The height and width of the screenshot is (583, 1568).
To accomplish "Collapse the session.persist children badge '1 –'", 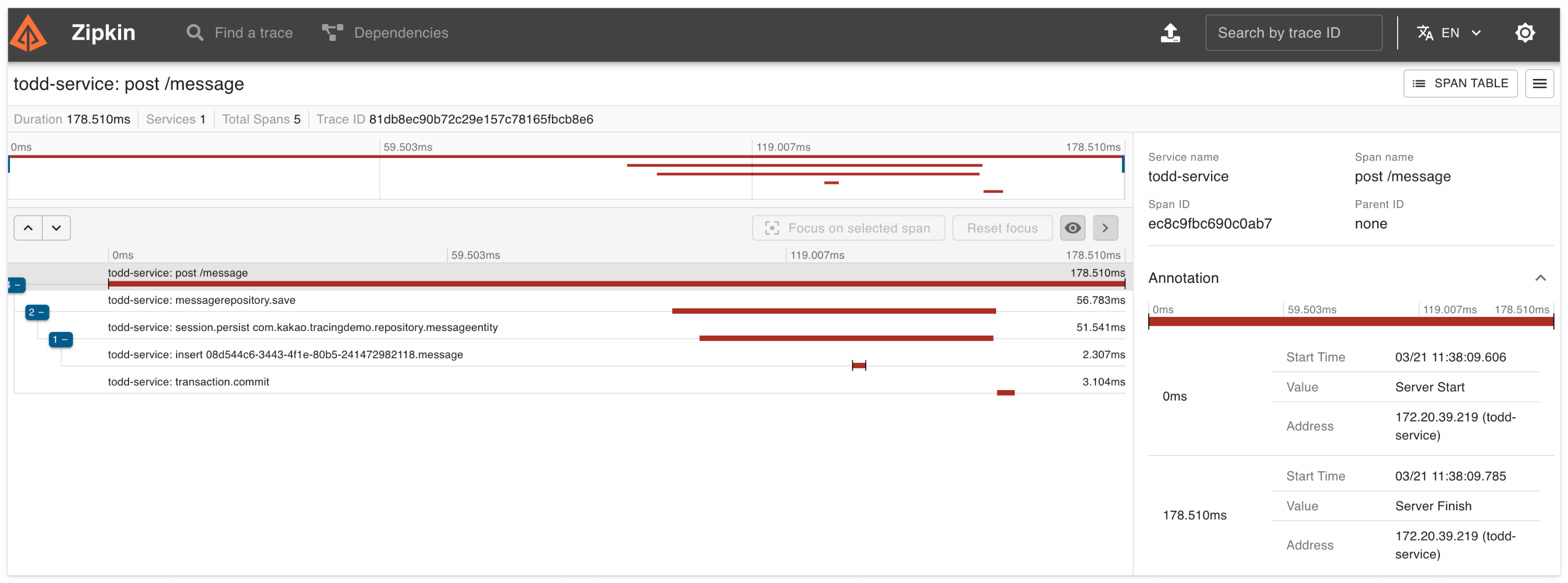I will tap(60, 339).
